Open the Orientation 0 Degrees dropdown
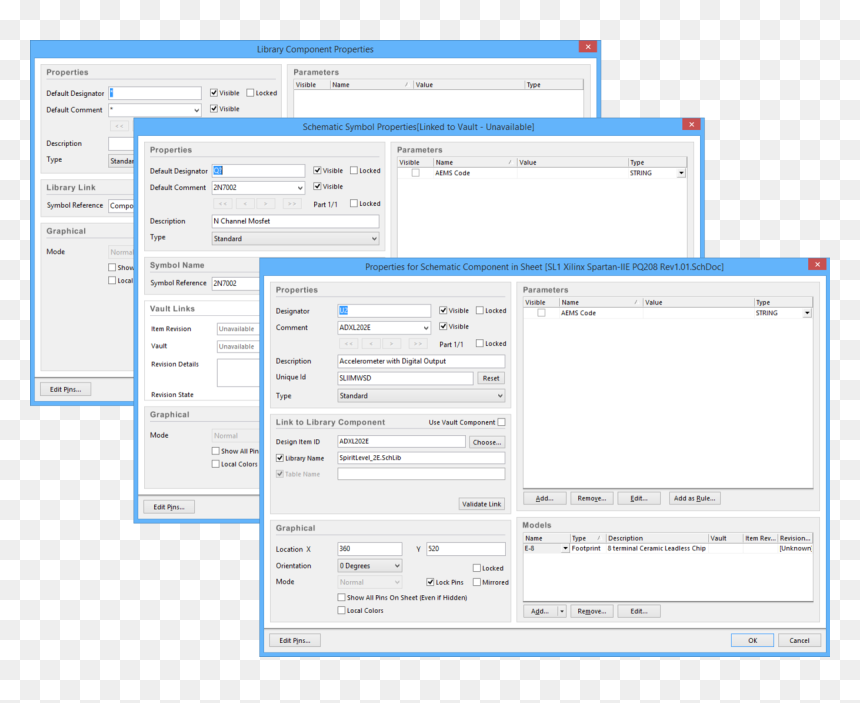This screenshot has width=860, height=703. pyautogui.click(x=397, y=566)
